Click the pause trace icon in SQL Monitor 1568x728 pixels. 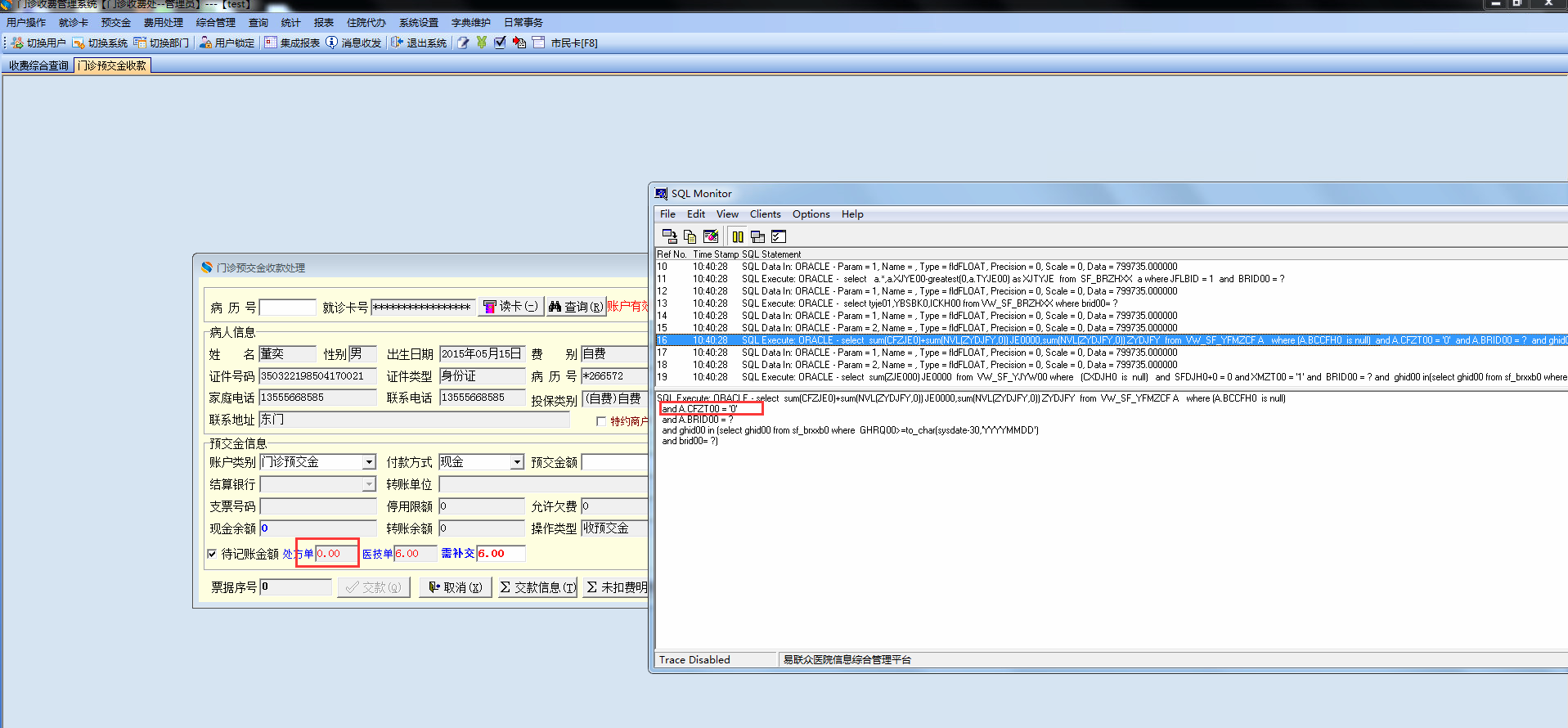pyautogui.click(x=738, y=236)
